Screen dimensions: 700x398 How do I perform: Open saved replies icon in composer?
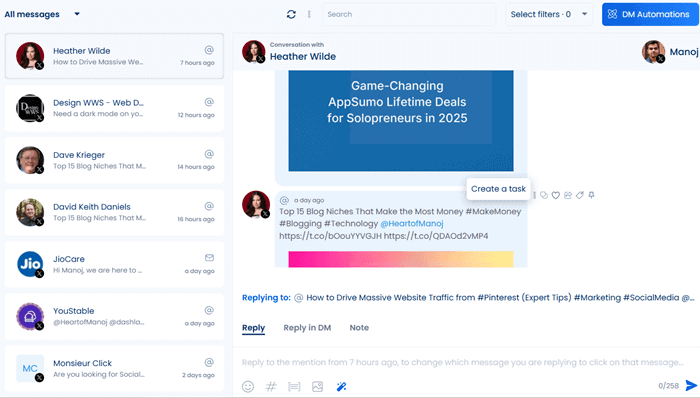[294, 386]
